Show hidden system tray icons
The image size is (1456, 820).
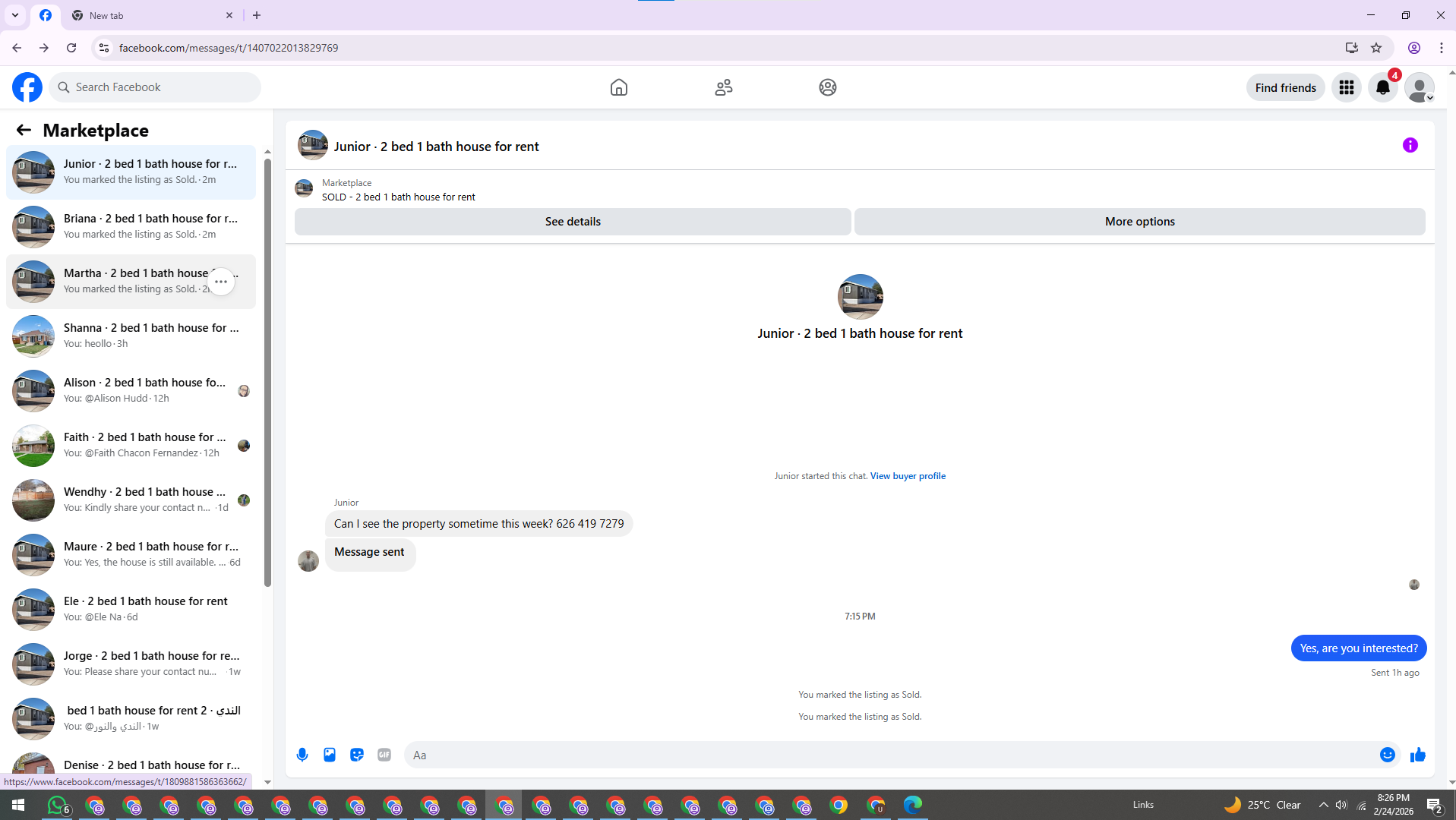click(1324, 805)
